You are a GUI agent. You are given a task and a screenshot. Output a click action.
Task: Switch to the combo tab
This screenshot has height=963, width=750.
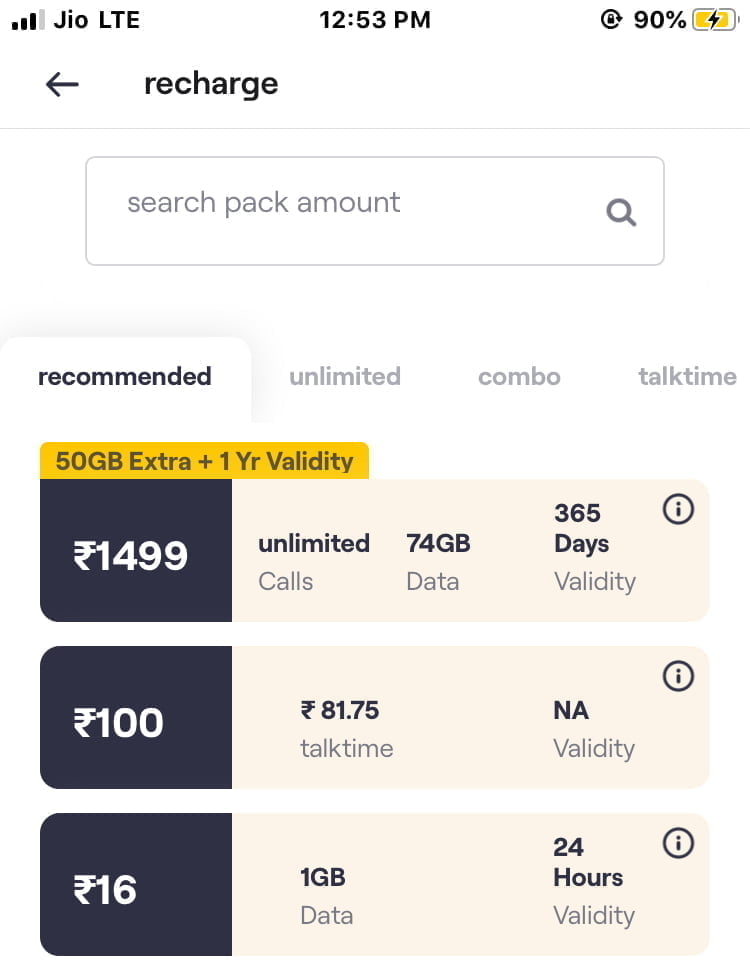click(x=519, y=376)
